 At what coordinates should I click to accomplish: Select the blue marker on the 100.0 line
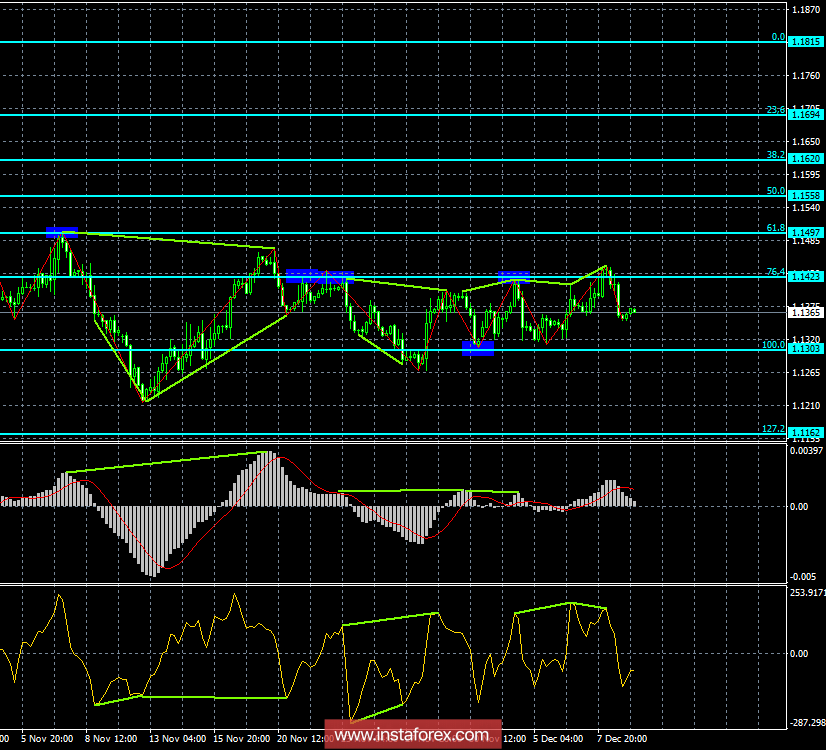[477, 348]
